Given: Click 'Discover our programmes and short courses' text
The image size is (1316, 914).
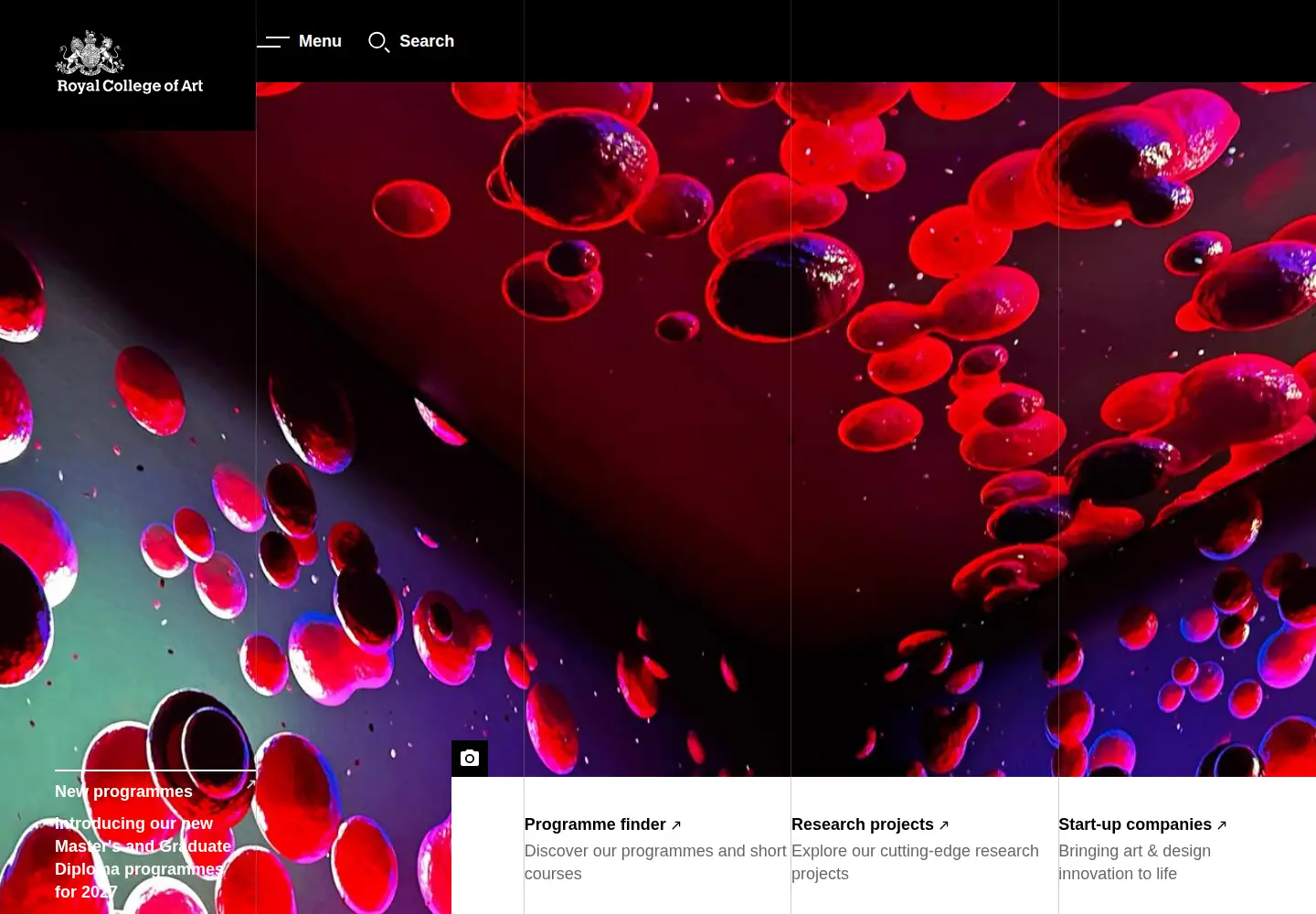Looking at the screenshot, I should click(x=655, y=862).
